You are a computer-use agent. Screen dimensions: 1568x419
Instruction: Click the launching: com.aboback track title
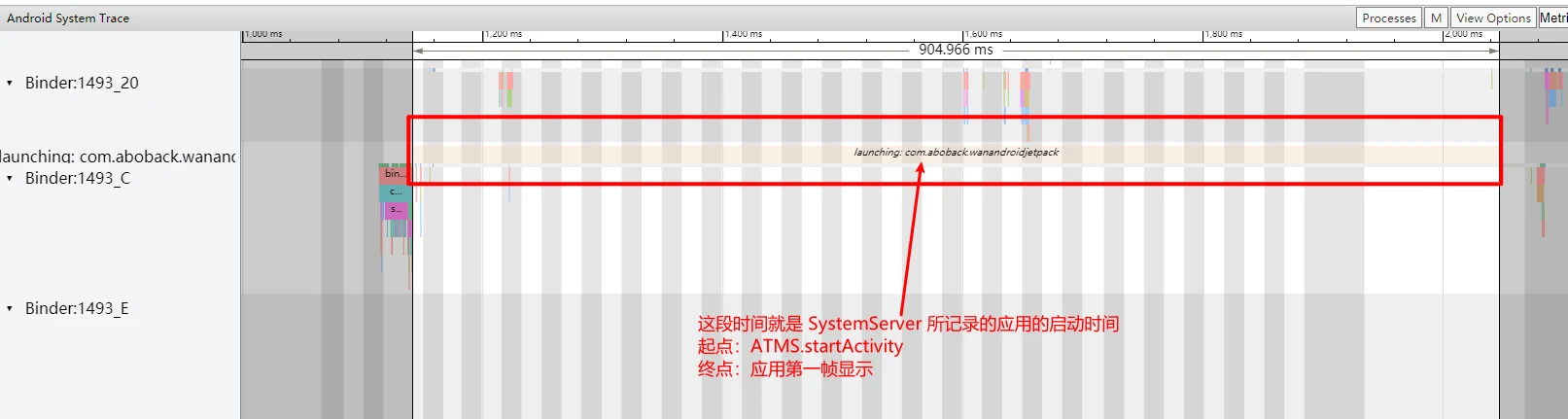click(x=117, y=157)
